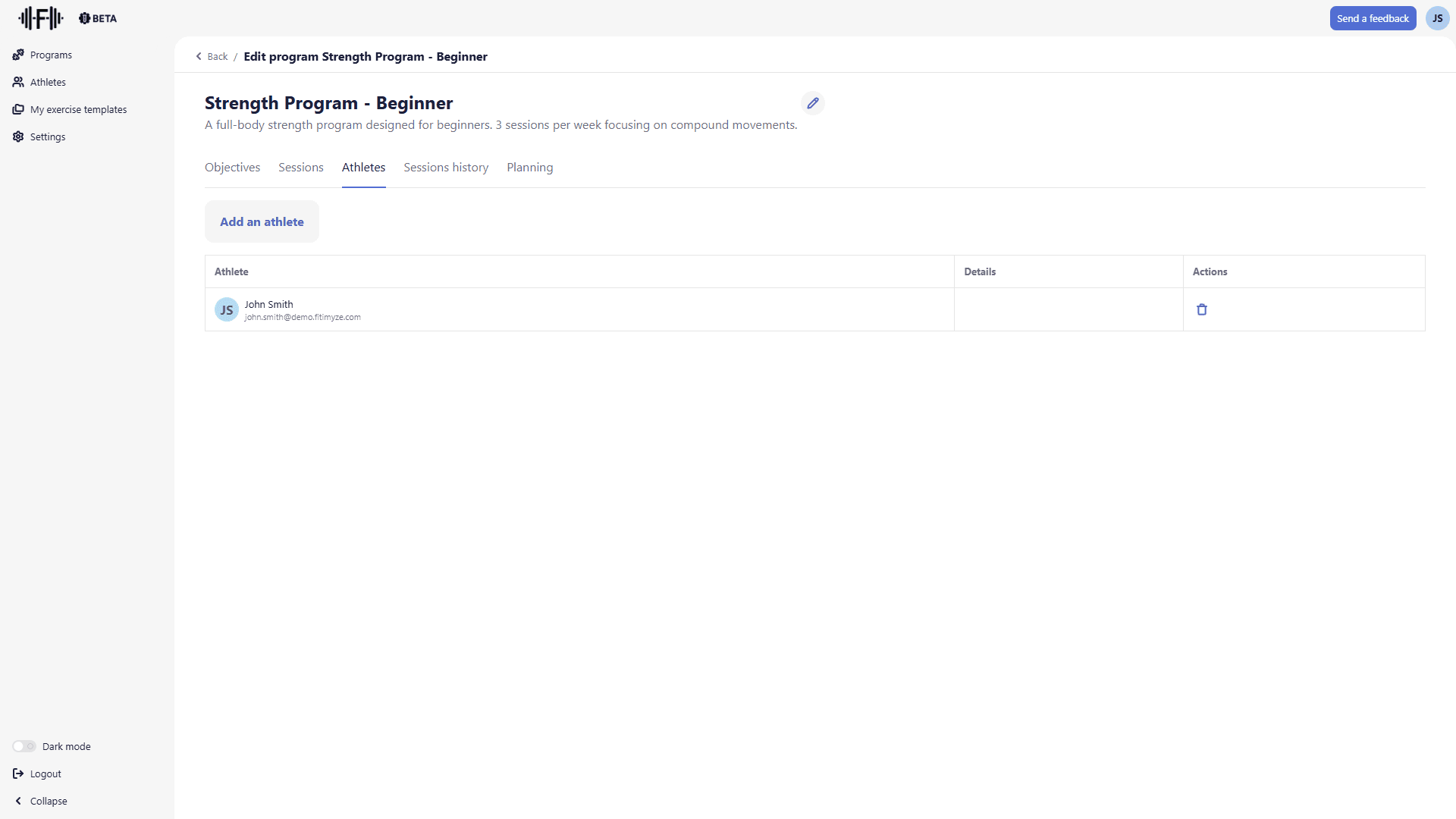Open the Planning tab
Viewport: 1456px width, 819px height.
[529, 168]
